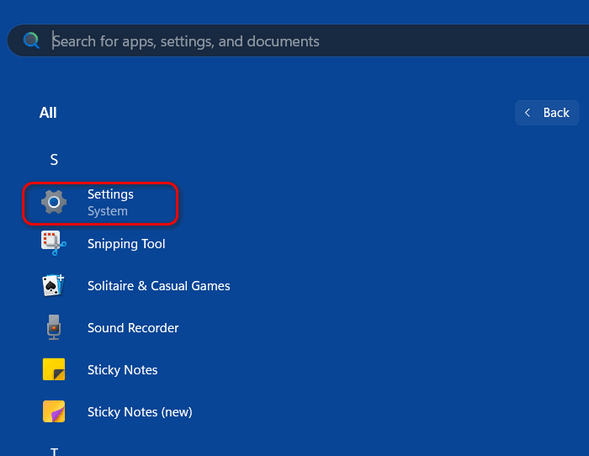
Task: Jump to letter index via S header
Action: coord(54,160)
